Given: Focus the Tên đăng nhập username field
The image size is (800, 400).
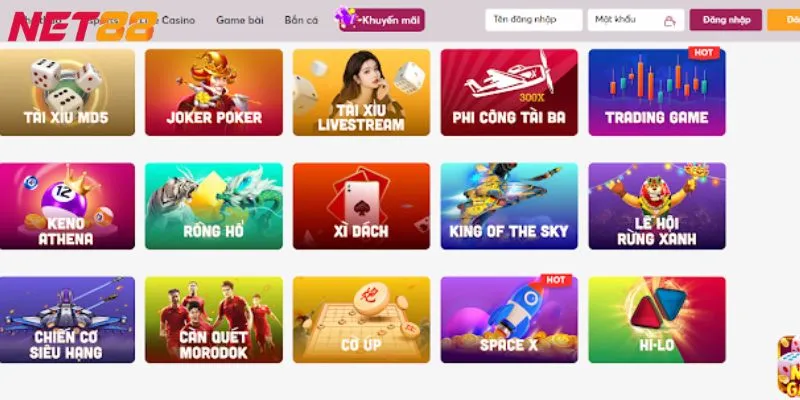Looking at the screenshot, I should click(534, 20).
